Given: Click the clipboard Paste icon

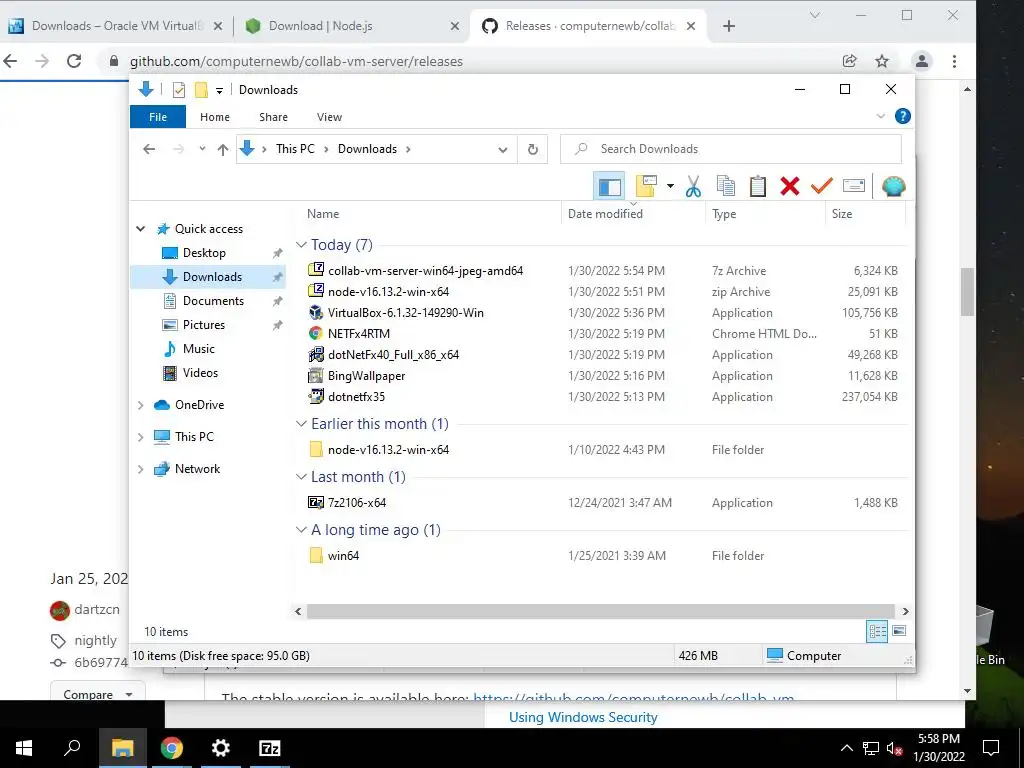Looking at the screenshot, I should [x=758, y=187].
